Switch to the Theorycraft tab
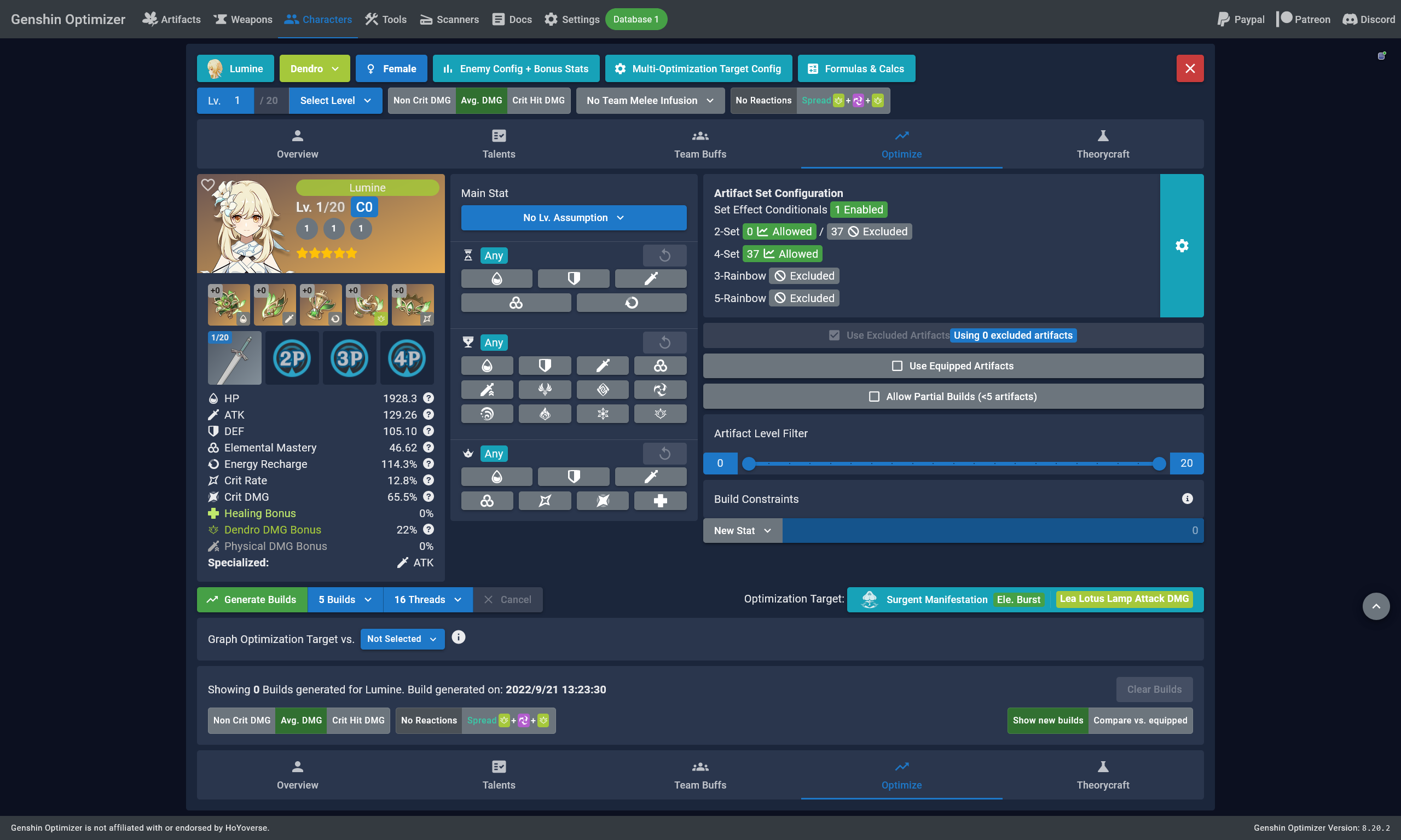 1102,144
